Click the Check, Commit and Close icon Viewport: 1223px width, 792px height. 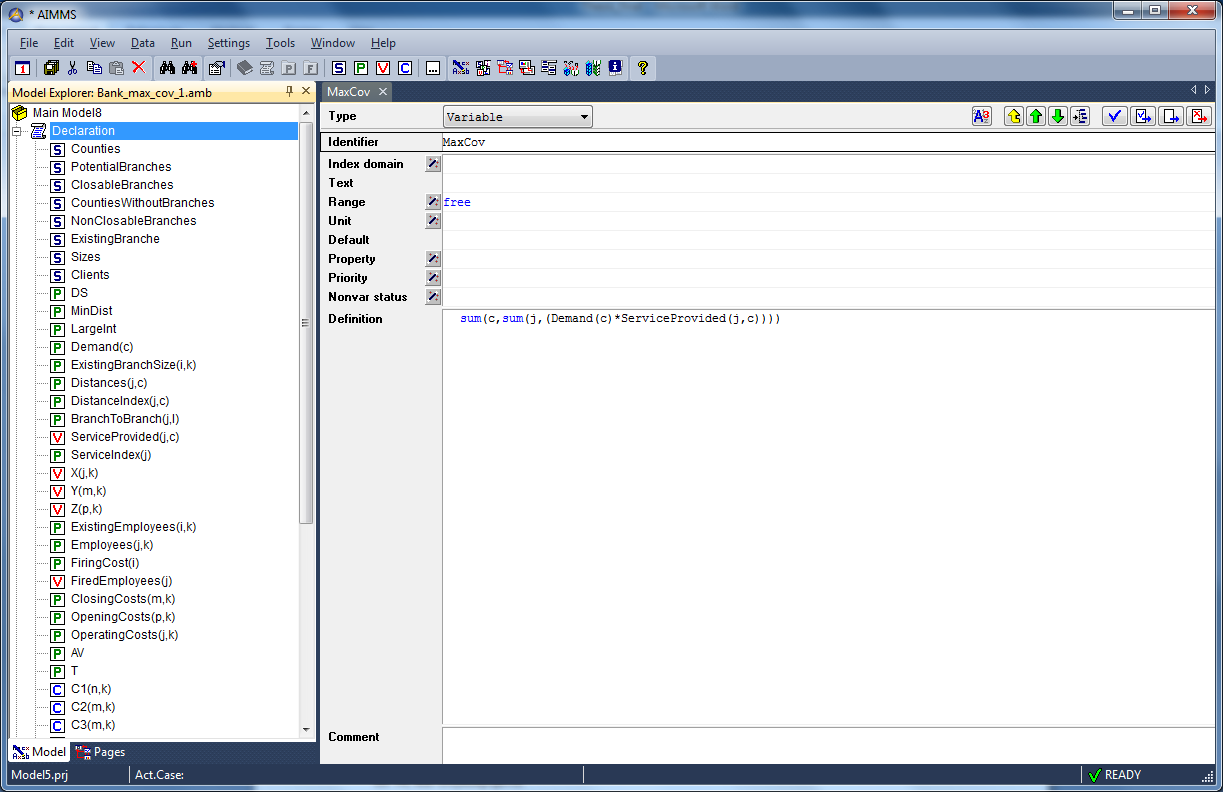(x=1144, y=117)
